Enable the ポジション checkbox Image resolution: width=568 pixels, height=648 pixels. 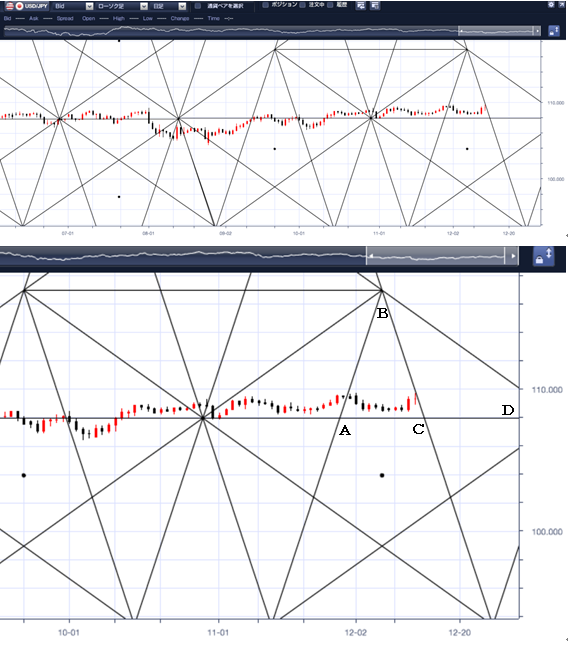[x=265, y=5]
